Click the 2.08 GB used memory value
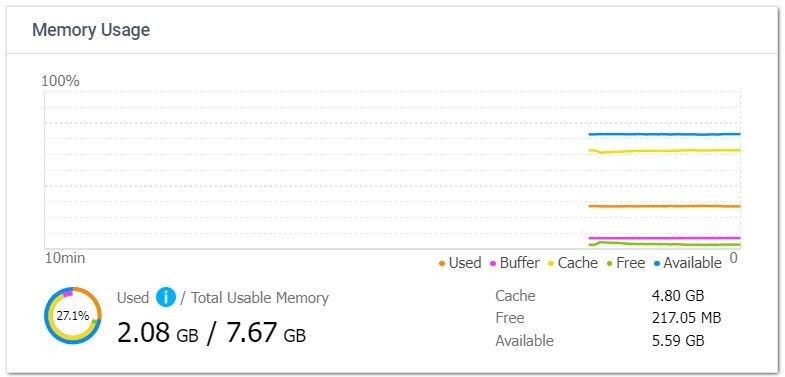The width and height of the screenshot is (785, 377). 158,333
